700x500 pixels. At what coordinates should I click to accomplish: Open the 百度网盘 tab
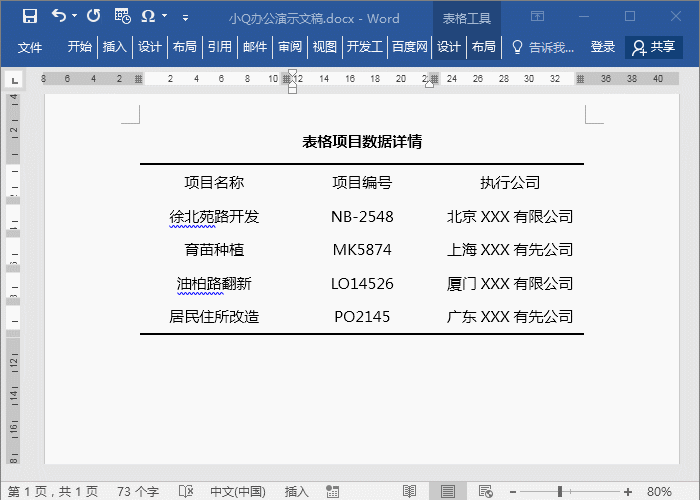pos(409,47)
